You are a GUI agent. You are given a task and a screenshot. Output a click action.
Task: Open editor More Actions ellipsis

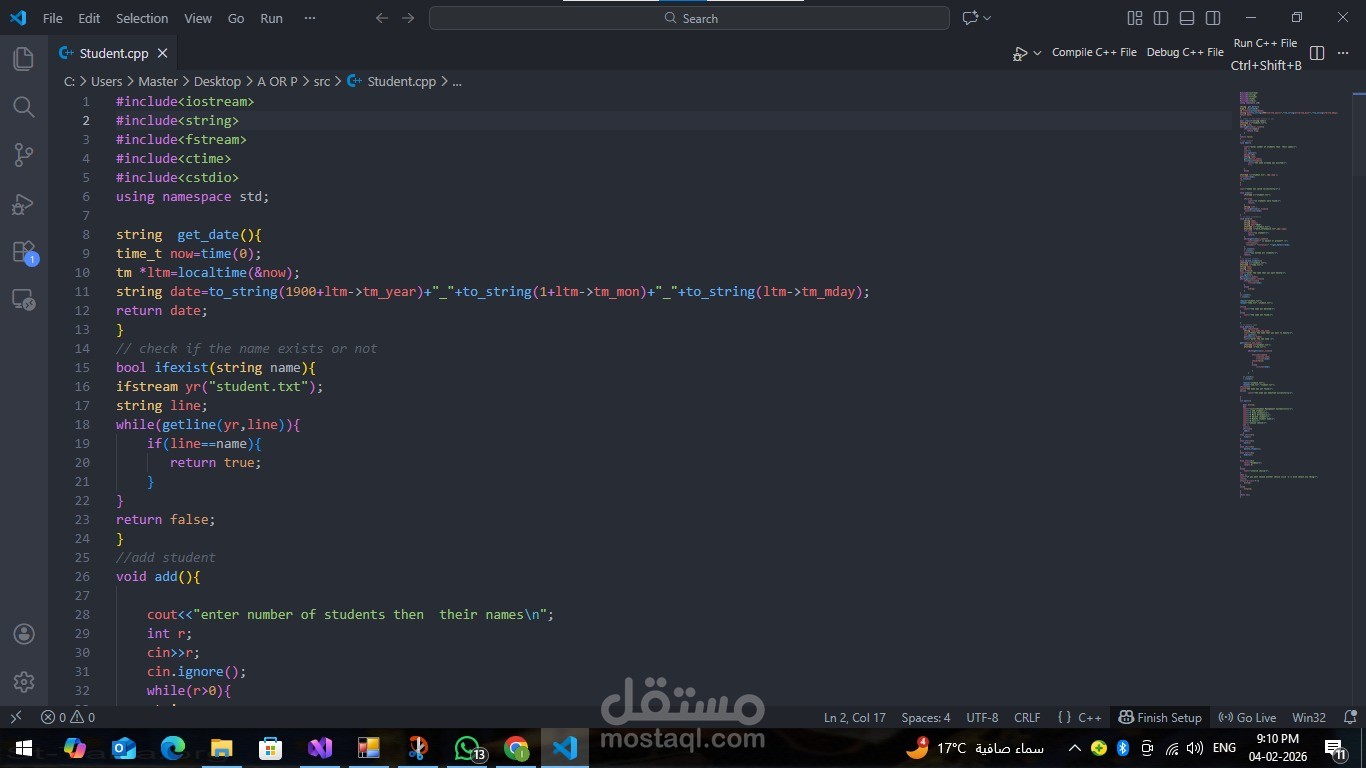1344,53
